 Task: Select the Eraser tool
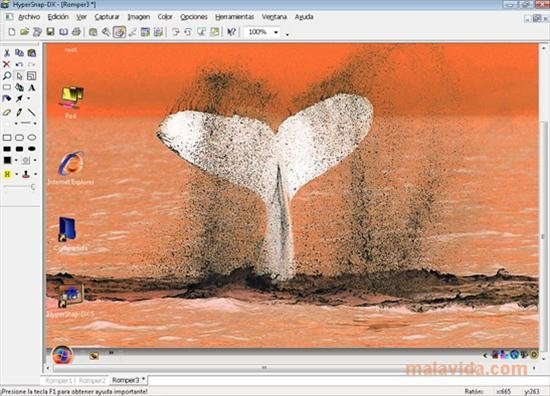point(7,113)
